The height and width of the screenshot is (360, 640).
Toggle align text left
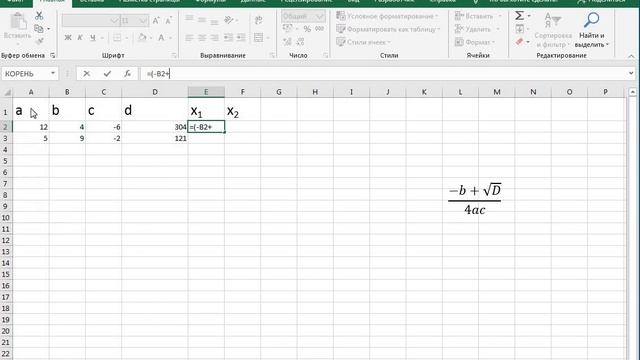(x=189, y=38)
